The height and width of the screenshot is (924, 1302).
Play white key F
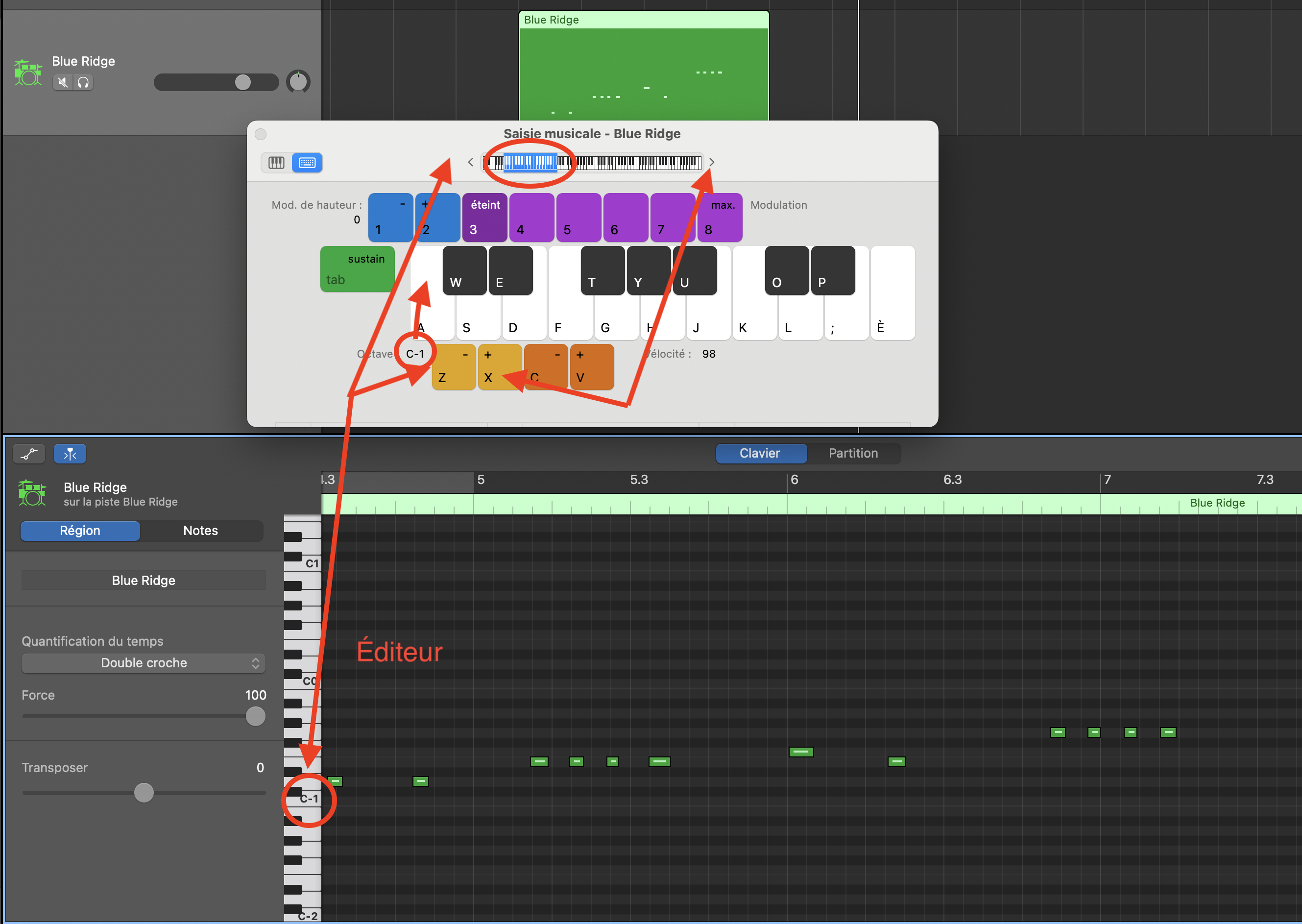pyautogui.click(x=571, y=318)
